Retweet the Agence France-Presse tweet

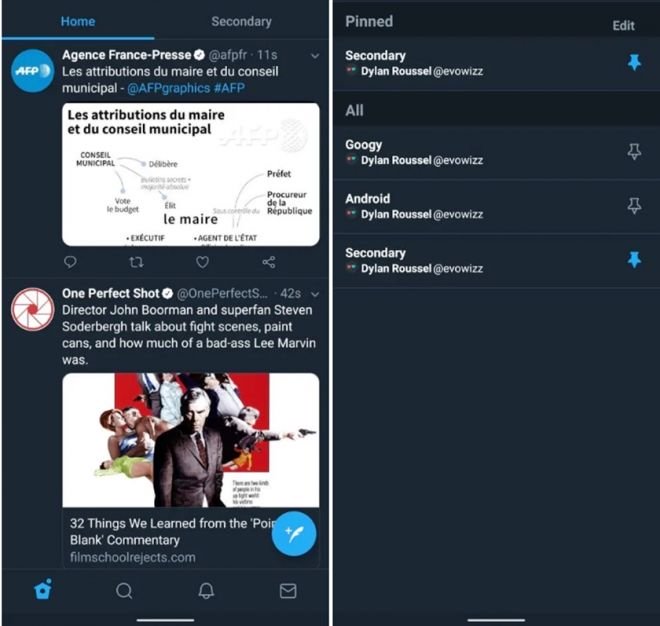click(136, 262)
